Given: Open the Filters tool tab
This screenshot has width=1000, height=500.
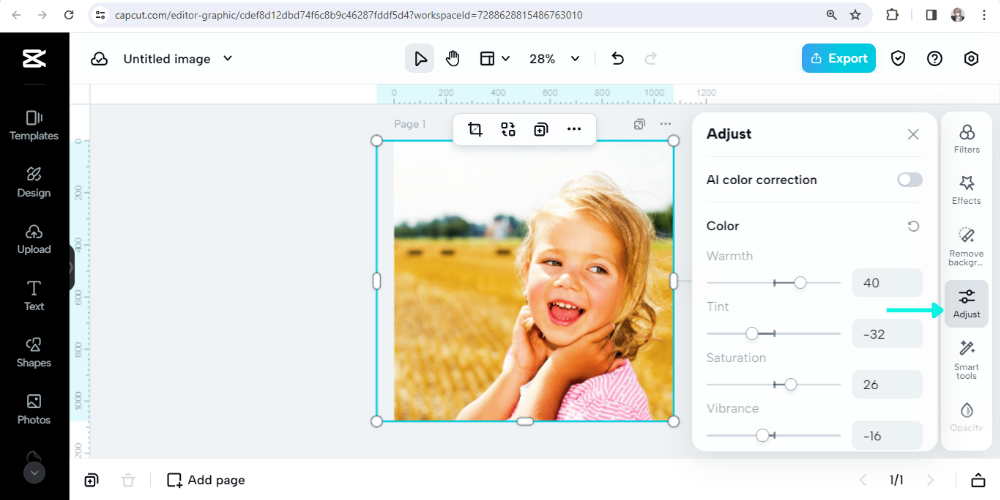Looking at the screenshot, I should 967,138.
